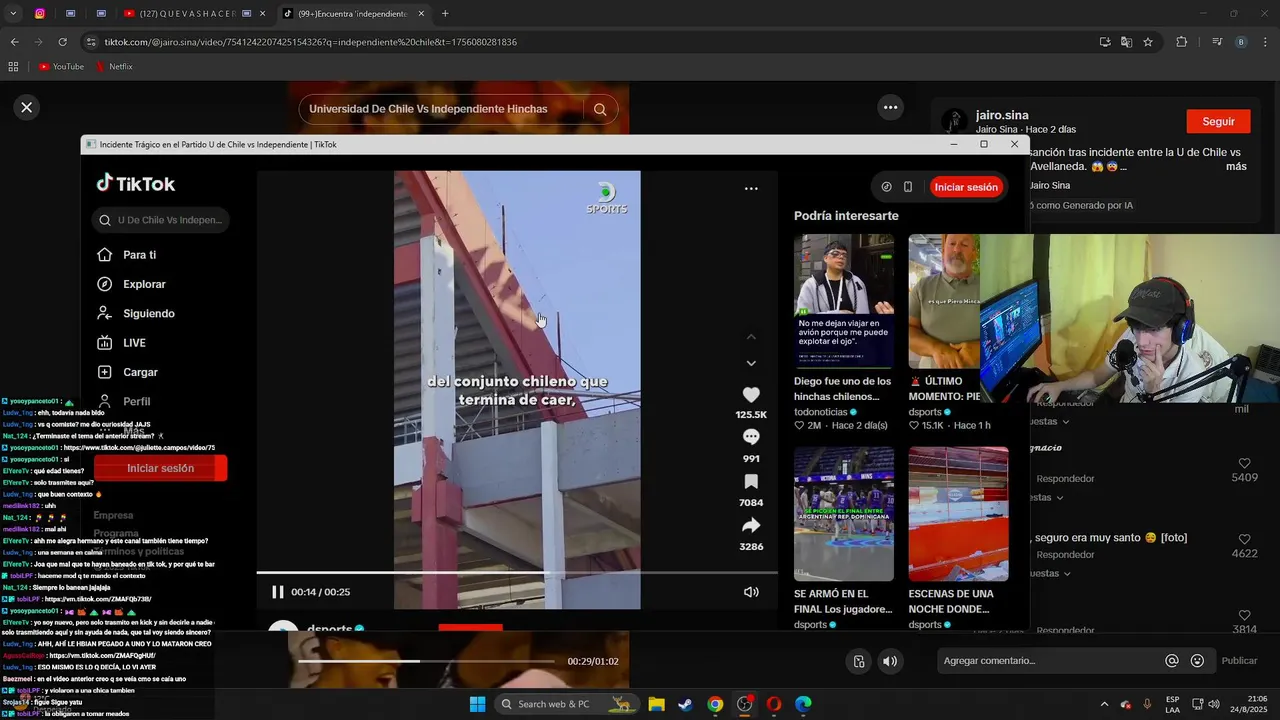Viewport: 1280px width, 720px height.
Task: Go to previous video with up chevron
Action: [751, 337]
